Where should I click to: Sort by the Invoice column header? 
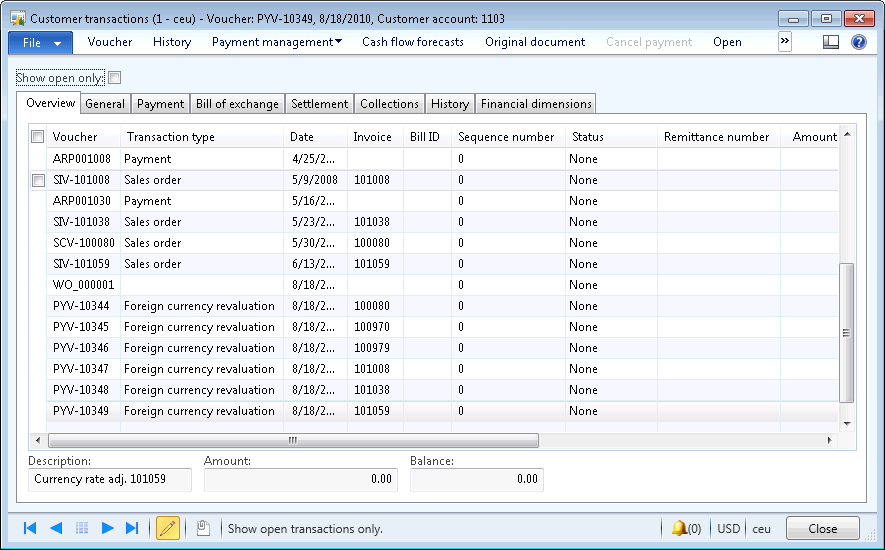tap(375, 137)
